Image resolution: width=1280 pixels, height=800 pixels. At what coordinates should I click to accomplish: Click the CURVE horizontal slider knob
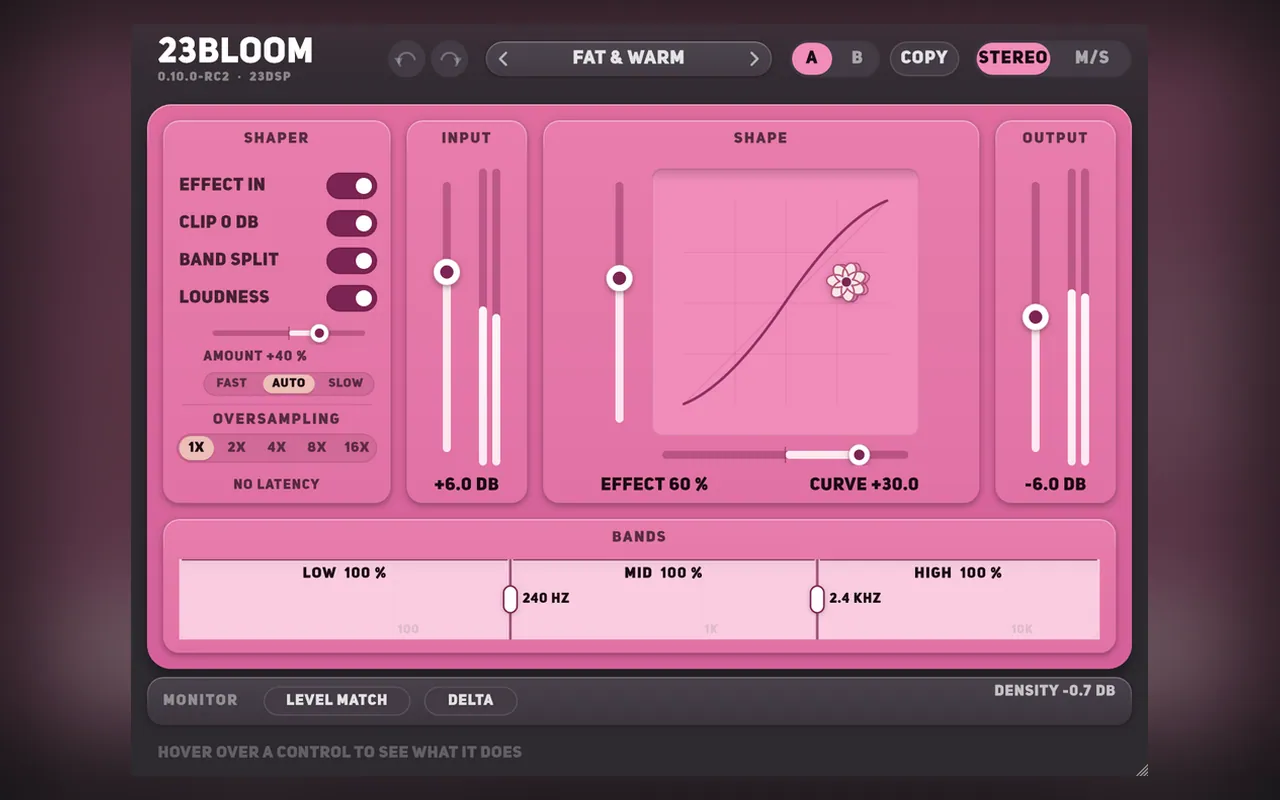(x=859, y=455)
